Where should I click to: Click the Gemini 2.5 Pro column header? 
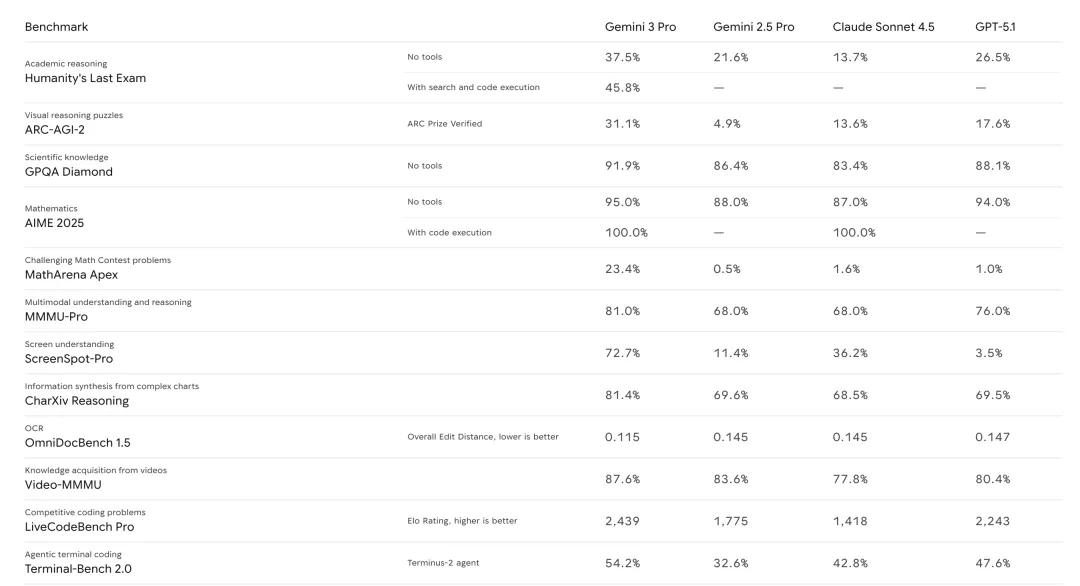click(x=753, y=27)
